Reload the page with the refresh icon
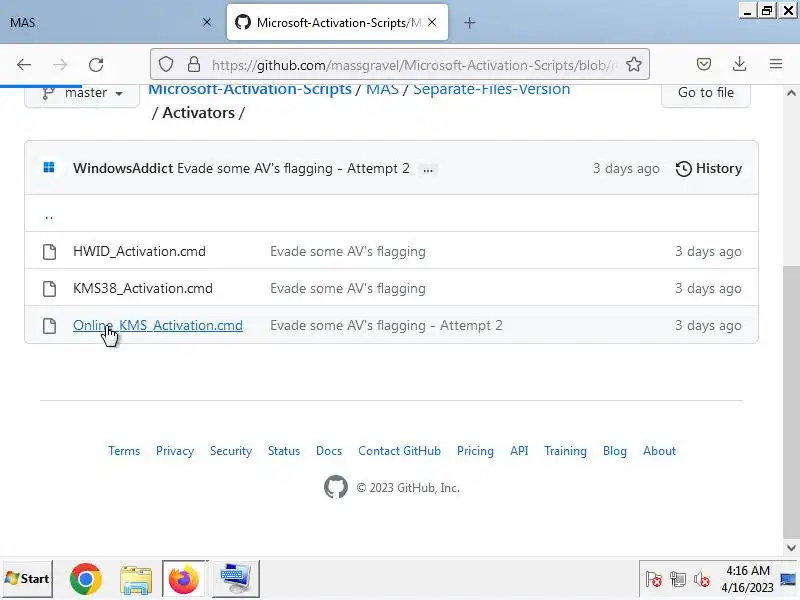Viewport: 800px width, 600px height. [96, 65]
